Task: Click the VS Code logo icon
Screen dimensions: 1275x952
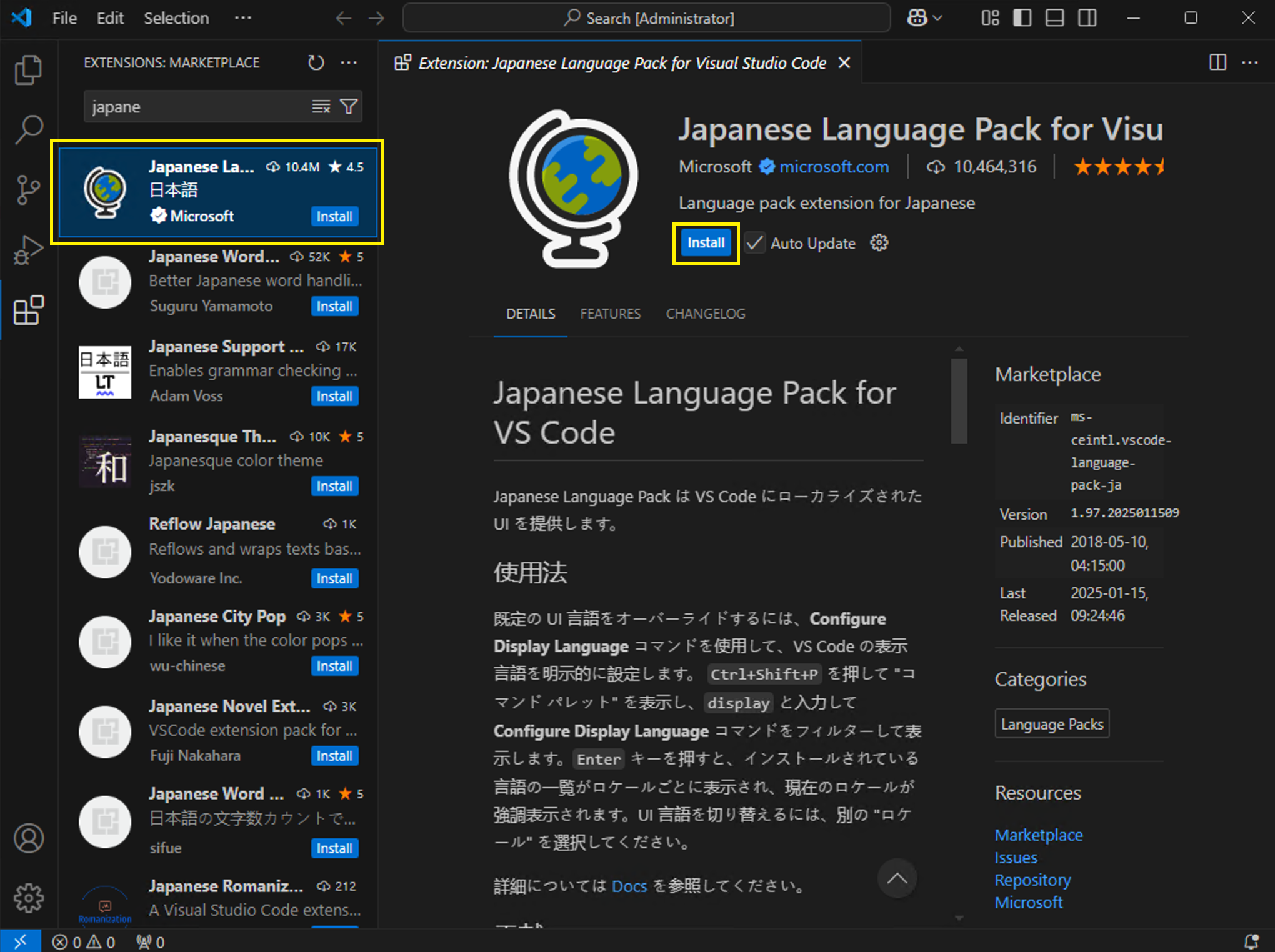Action: [22, 18]
